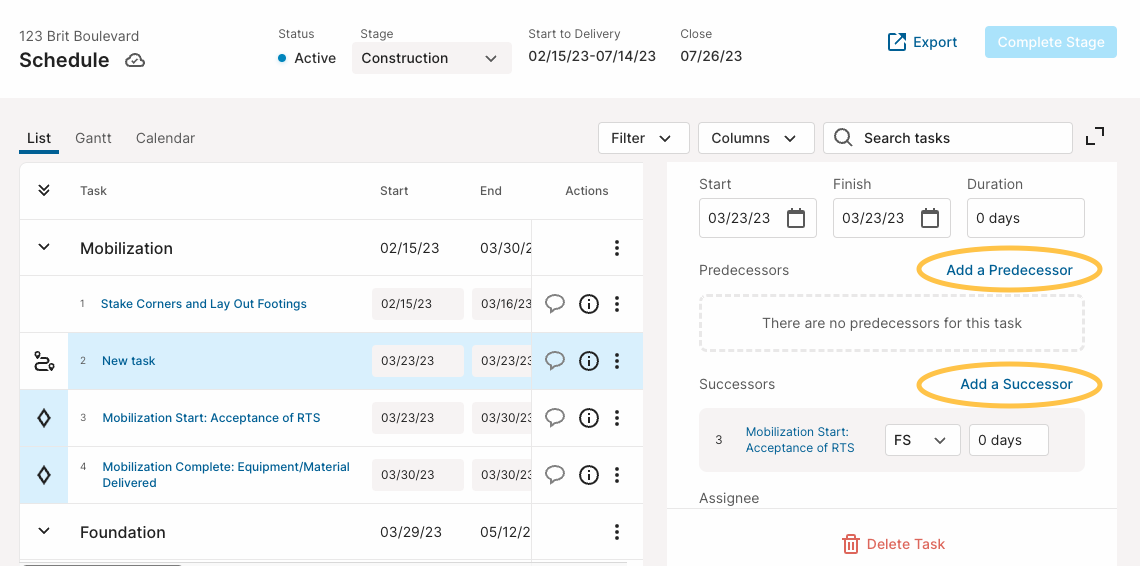Click Mobilization Start row start date 03/23/23
Image resolution: width=1140 pixels, height=566 pixels.
coord(417,418)
